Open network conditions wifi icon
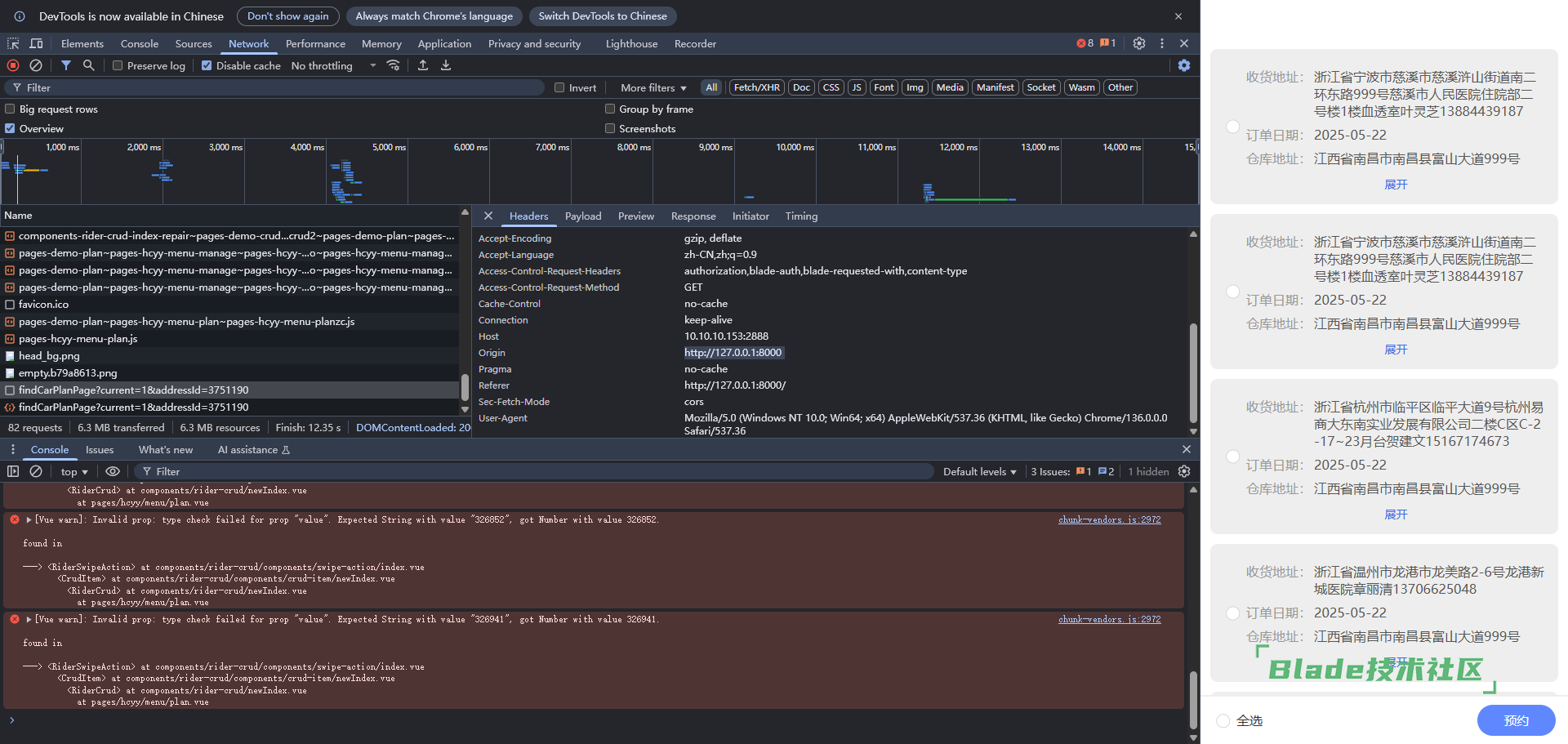This screenshot has width=1568, height=744. click(393, 65)
